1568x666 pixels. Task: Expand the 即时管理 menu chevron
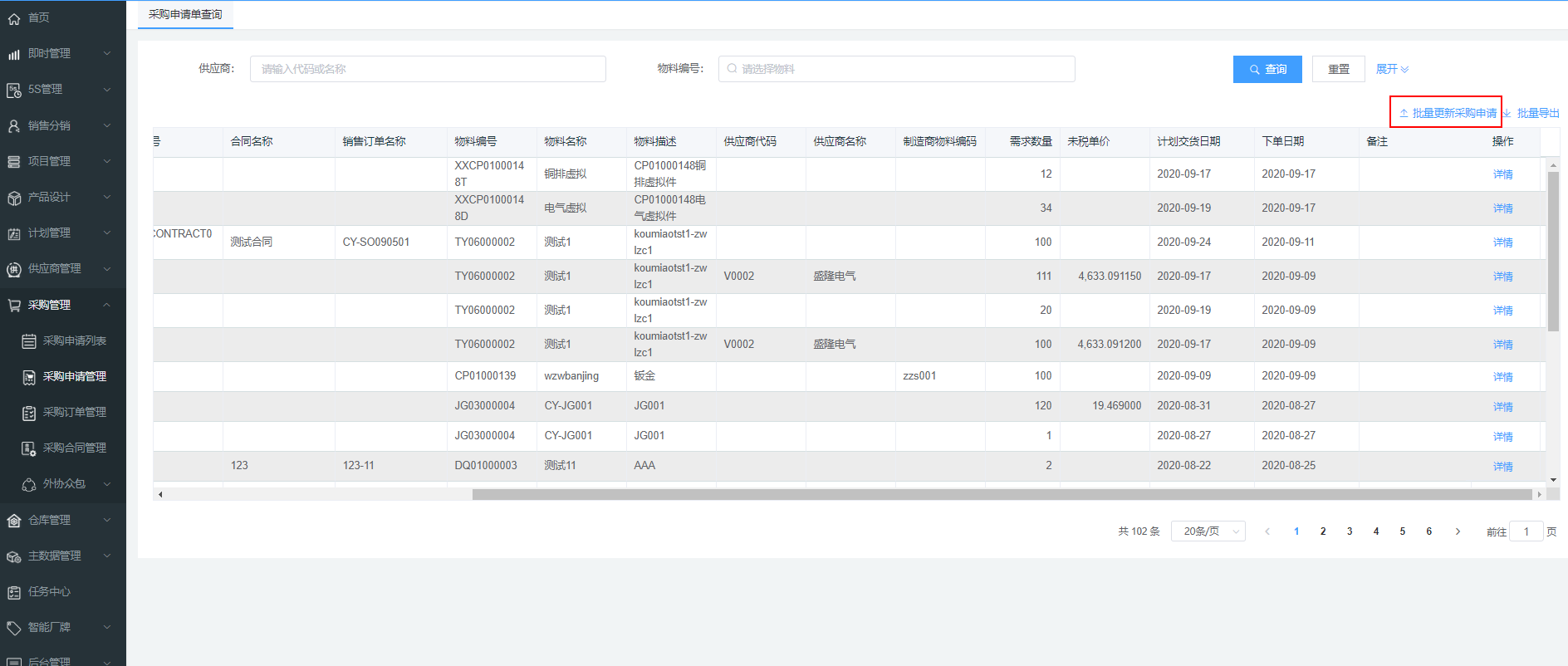pyautogui.click(x=107, y=54)
